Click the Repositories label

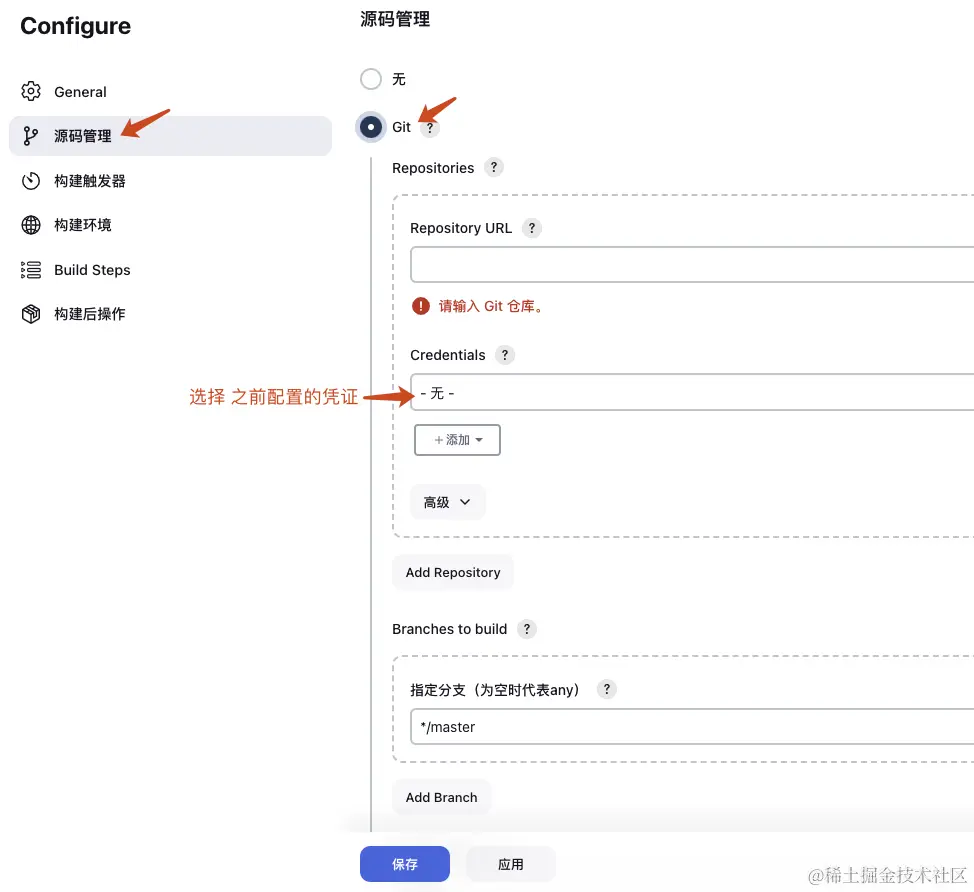[x=433, y=168]
